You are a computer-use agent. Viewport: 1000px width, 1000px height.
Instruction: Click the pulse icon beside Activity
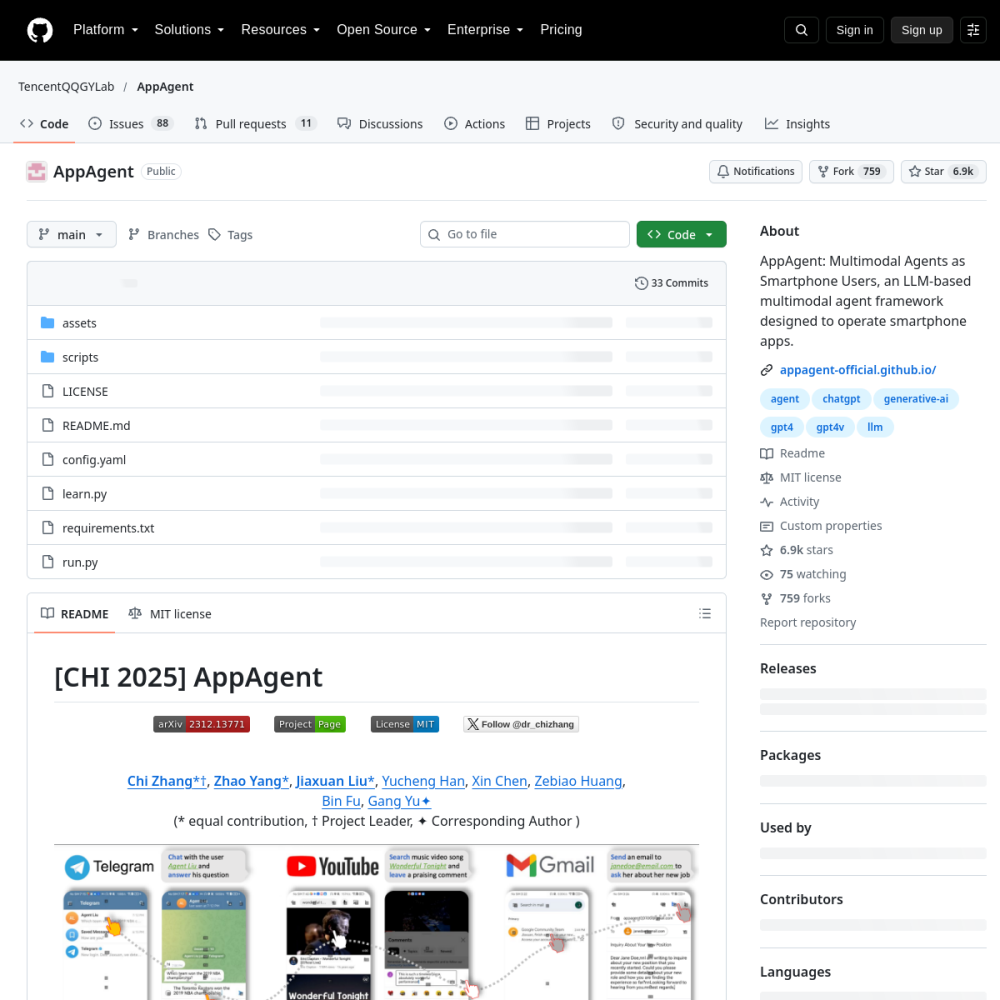pyautogui.click(x=767, y=502)
